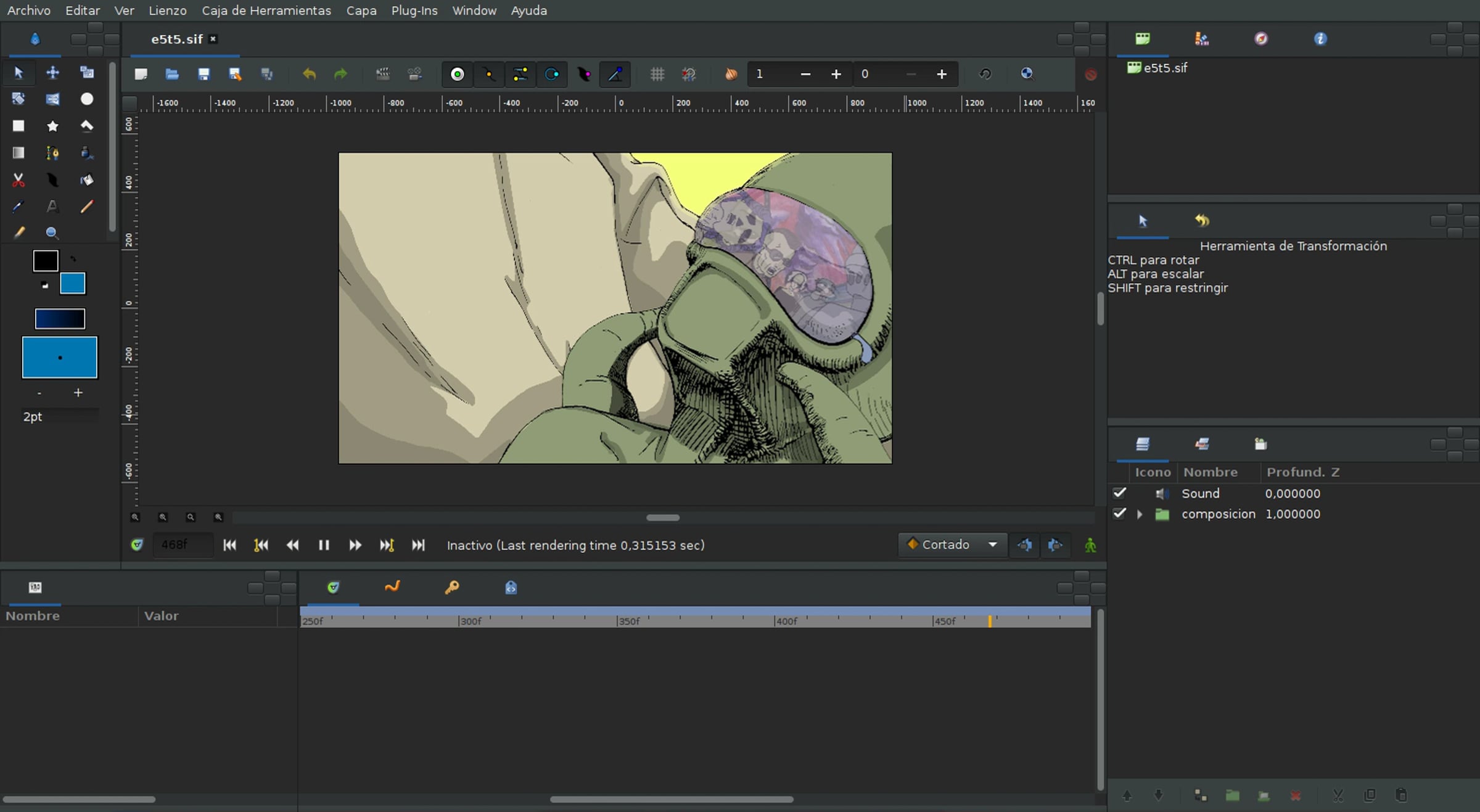This screenshot has height=812, width=1480.
Task: Select the Text tool
Action: tap(52, 207)
